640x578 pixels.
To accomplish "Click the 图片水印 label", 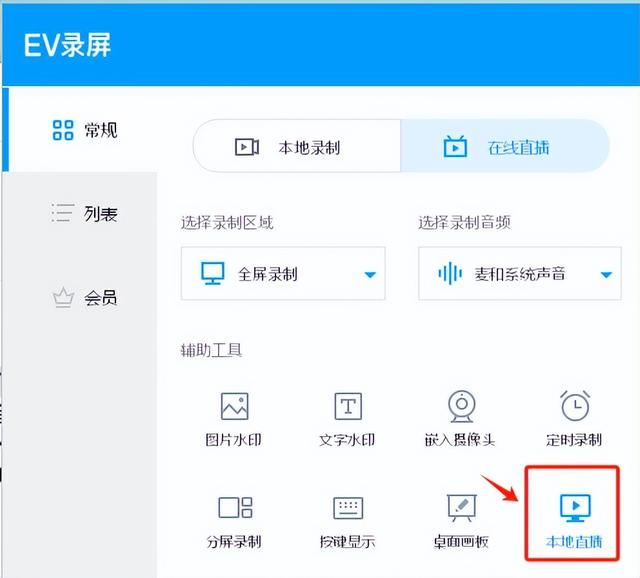I will (x=233, y=440).
